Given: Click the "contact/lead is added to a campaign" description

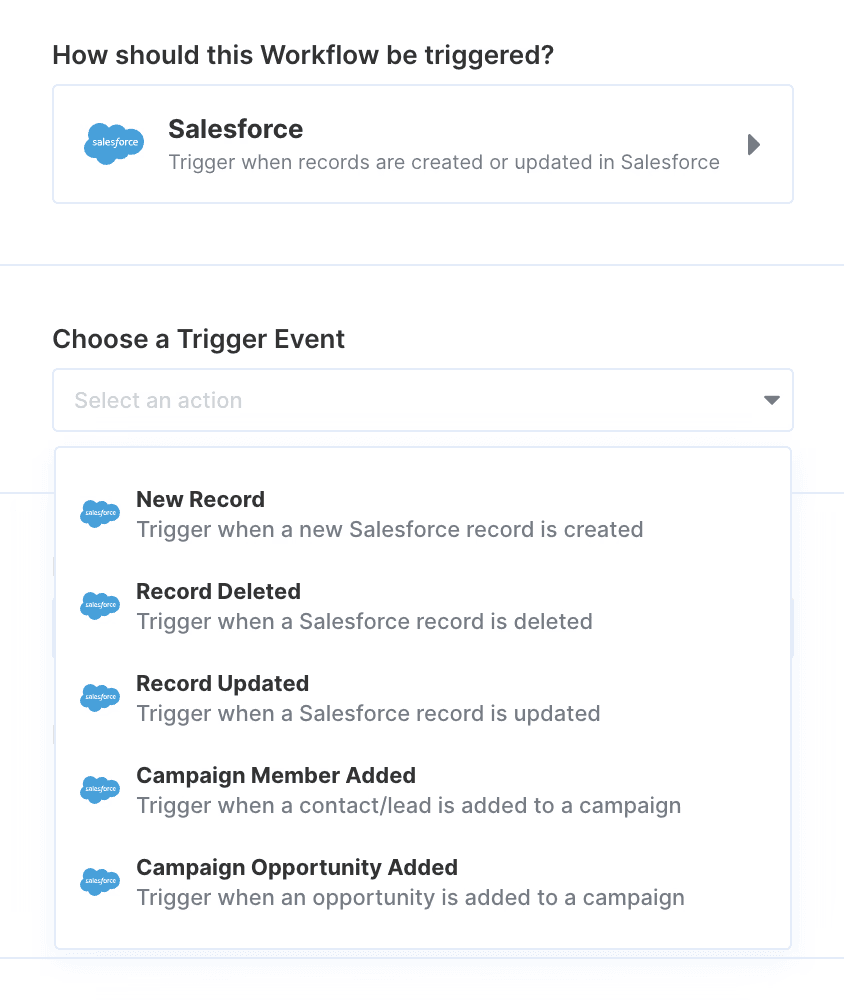Looking at the screenshot, I should tap(408, 805).
